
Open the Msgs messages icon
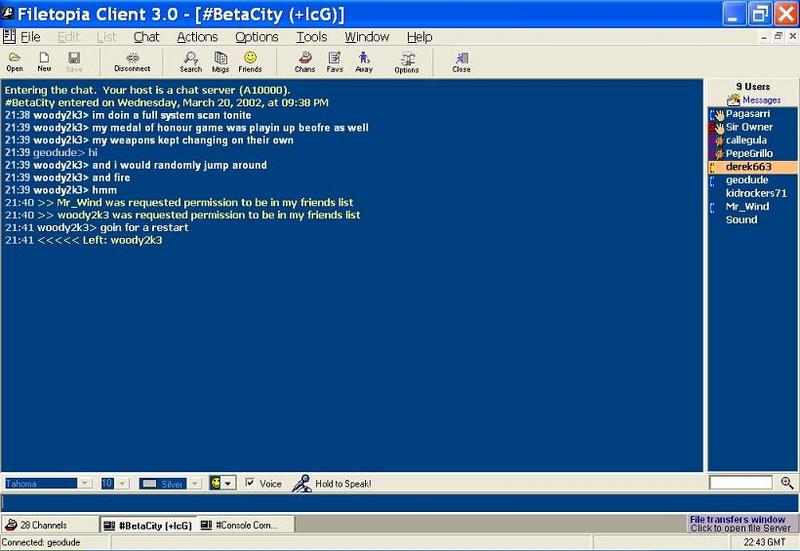tap(220, 62)
